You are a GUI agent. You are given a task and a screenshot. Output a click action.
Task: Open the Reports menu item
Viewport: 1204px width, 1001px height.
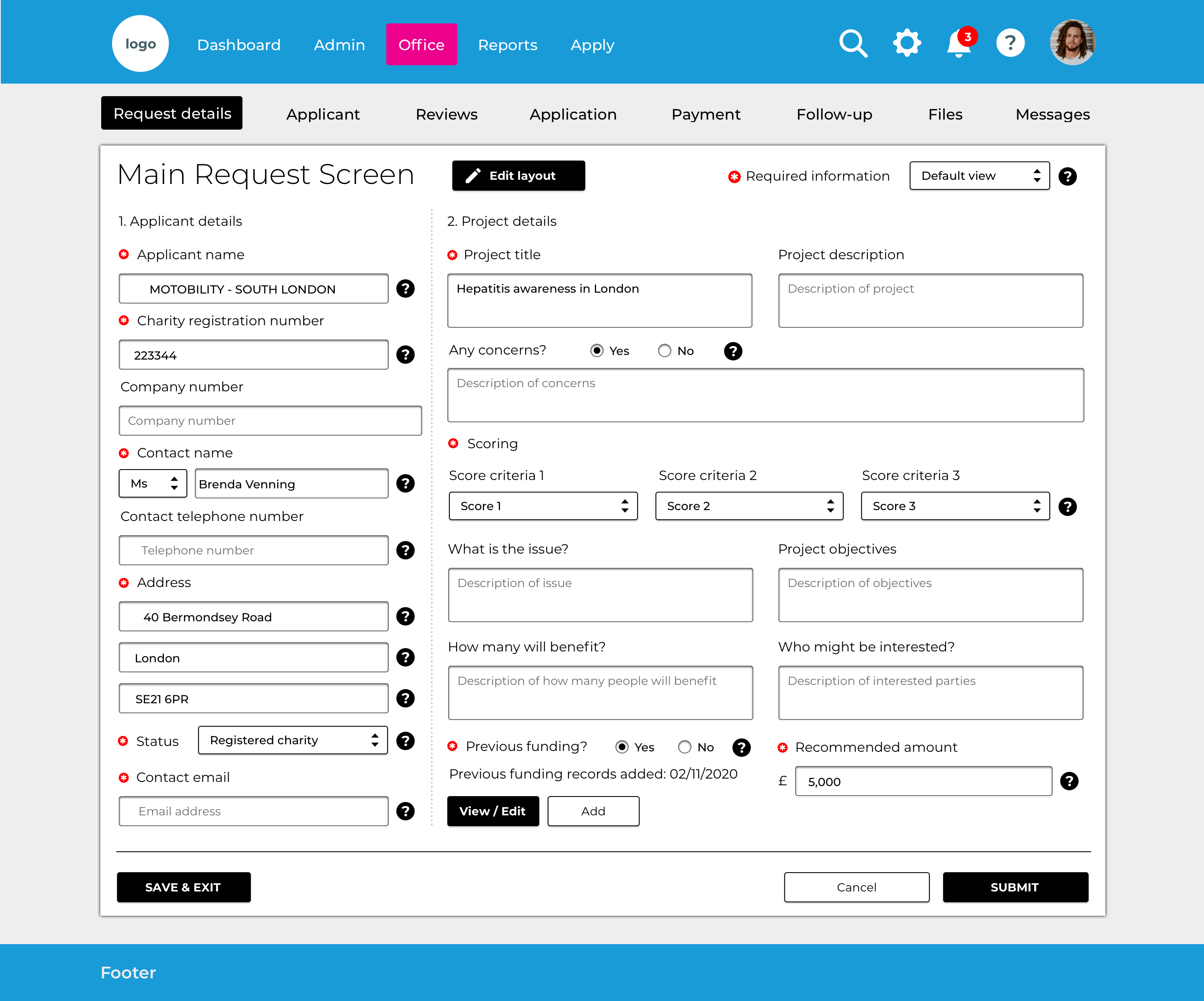coord(508,45)
